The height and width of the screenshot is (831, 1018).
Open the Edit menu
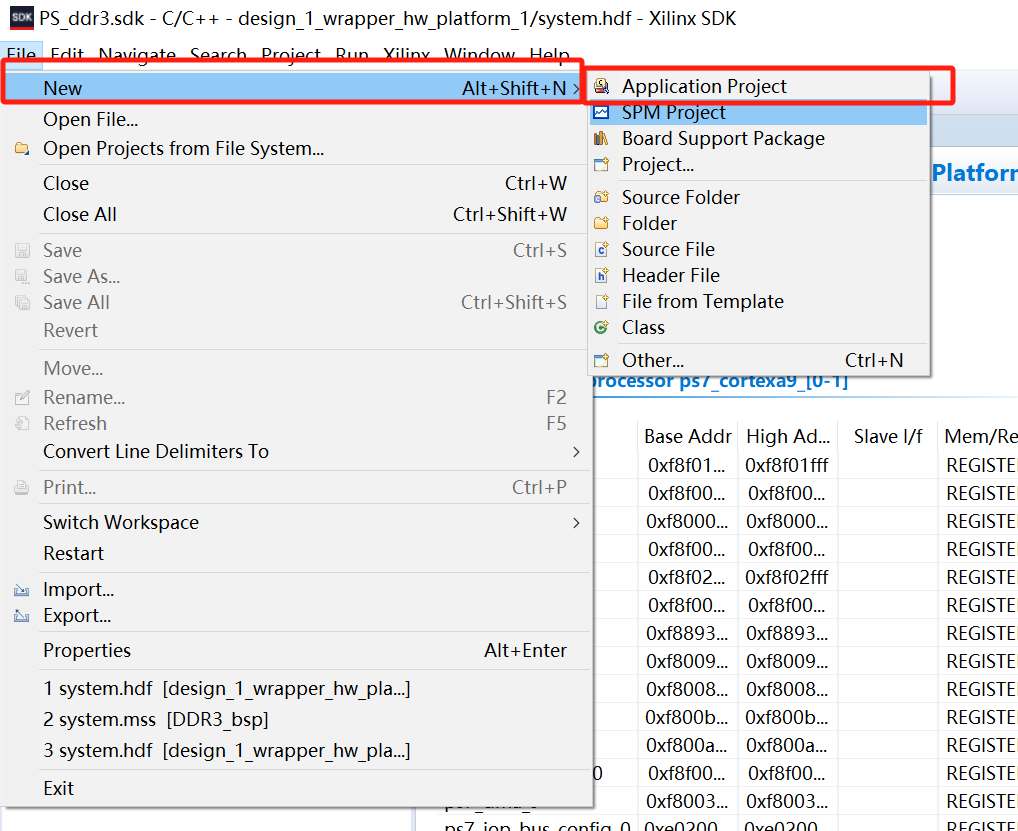[x=67, y=55]
